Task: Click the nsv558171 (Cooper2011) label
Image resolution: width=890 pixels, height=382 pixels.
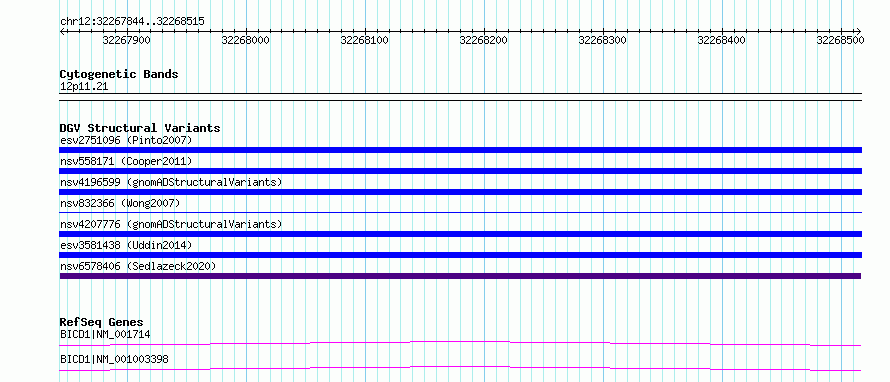Action: coord(126,161)
